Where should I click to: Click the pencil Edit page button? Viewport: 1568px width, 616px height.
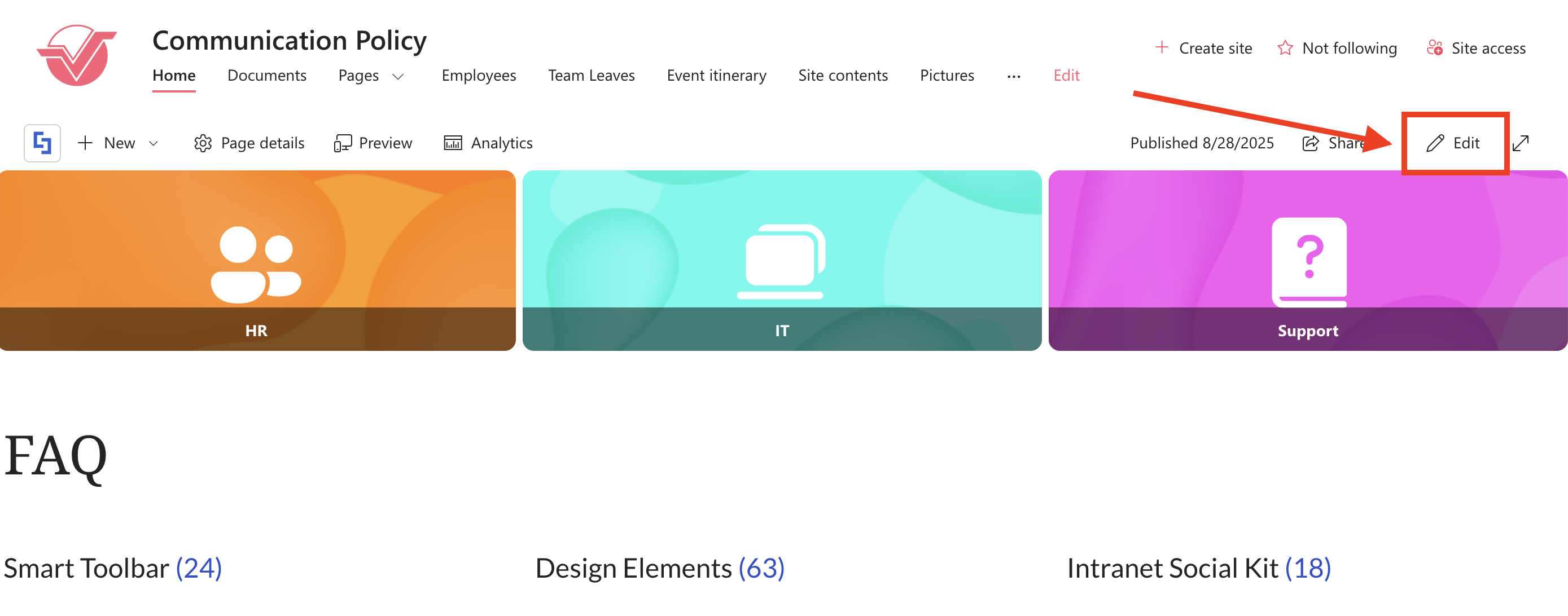[x=1453, y=143]
